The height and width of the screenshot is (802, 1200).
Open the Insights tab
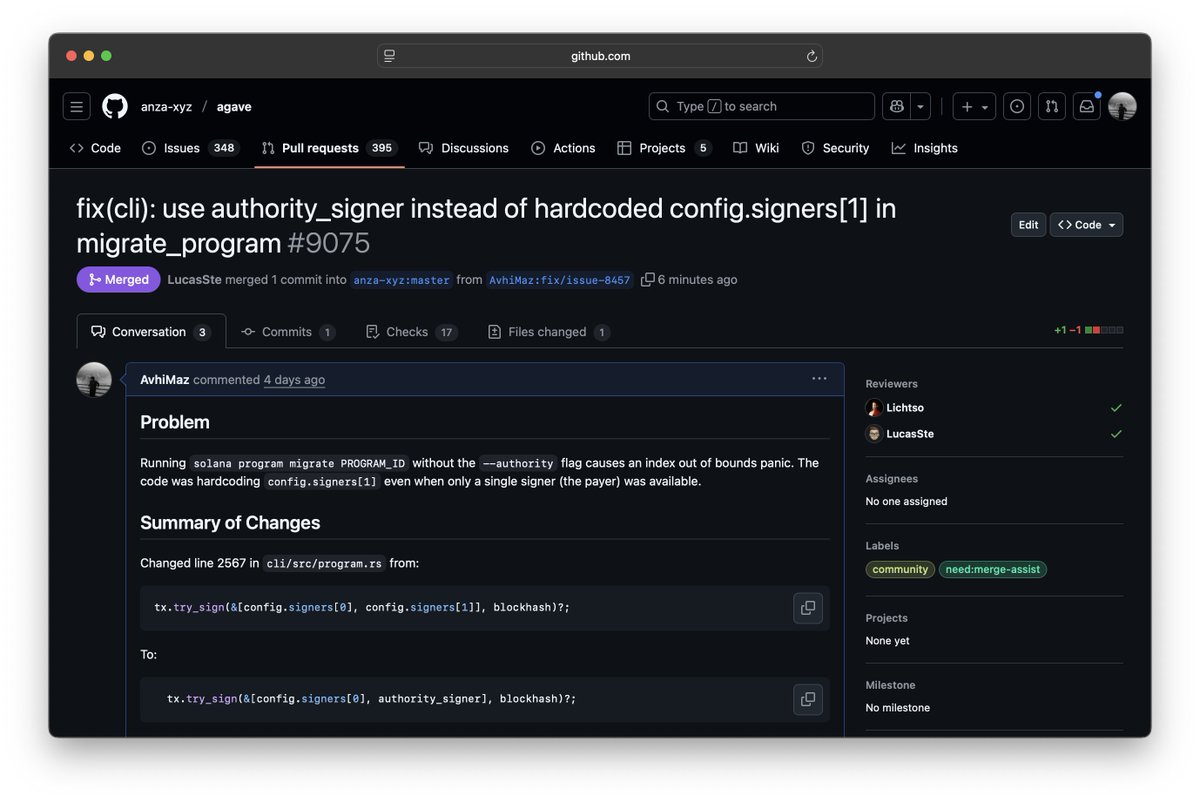925,148
